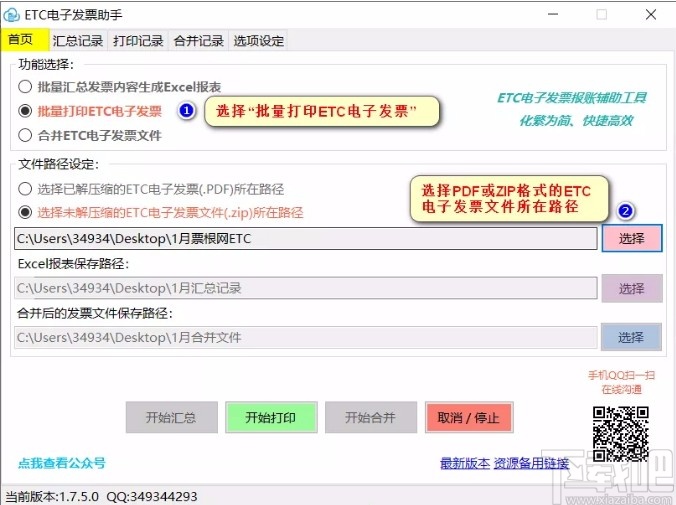
Task: Open the 资源备用链接 link
Action: pos(531,464)
